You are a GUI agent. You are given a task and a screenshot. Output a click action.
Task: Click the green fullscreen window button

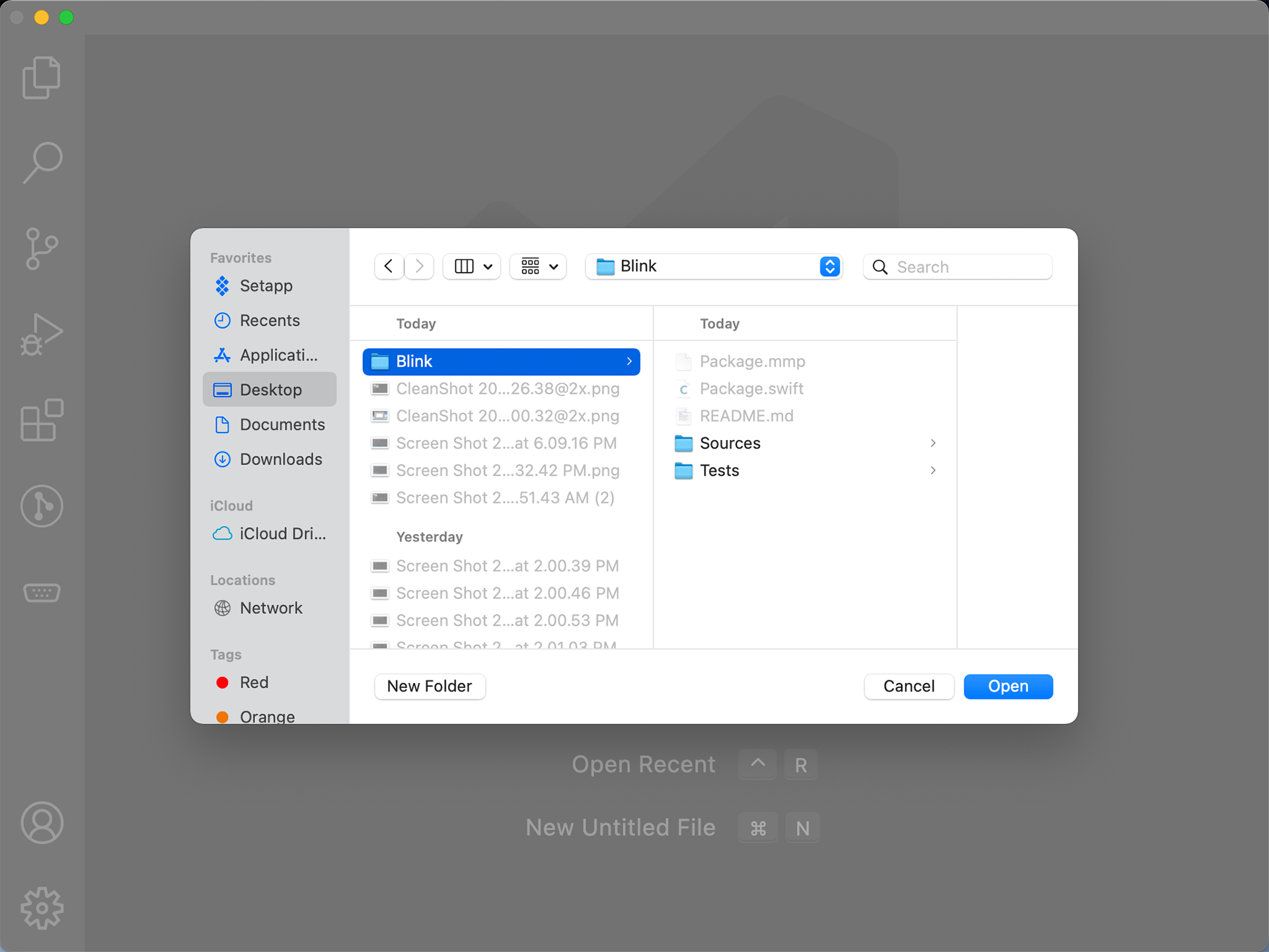click(x=66, y=17)
